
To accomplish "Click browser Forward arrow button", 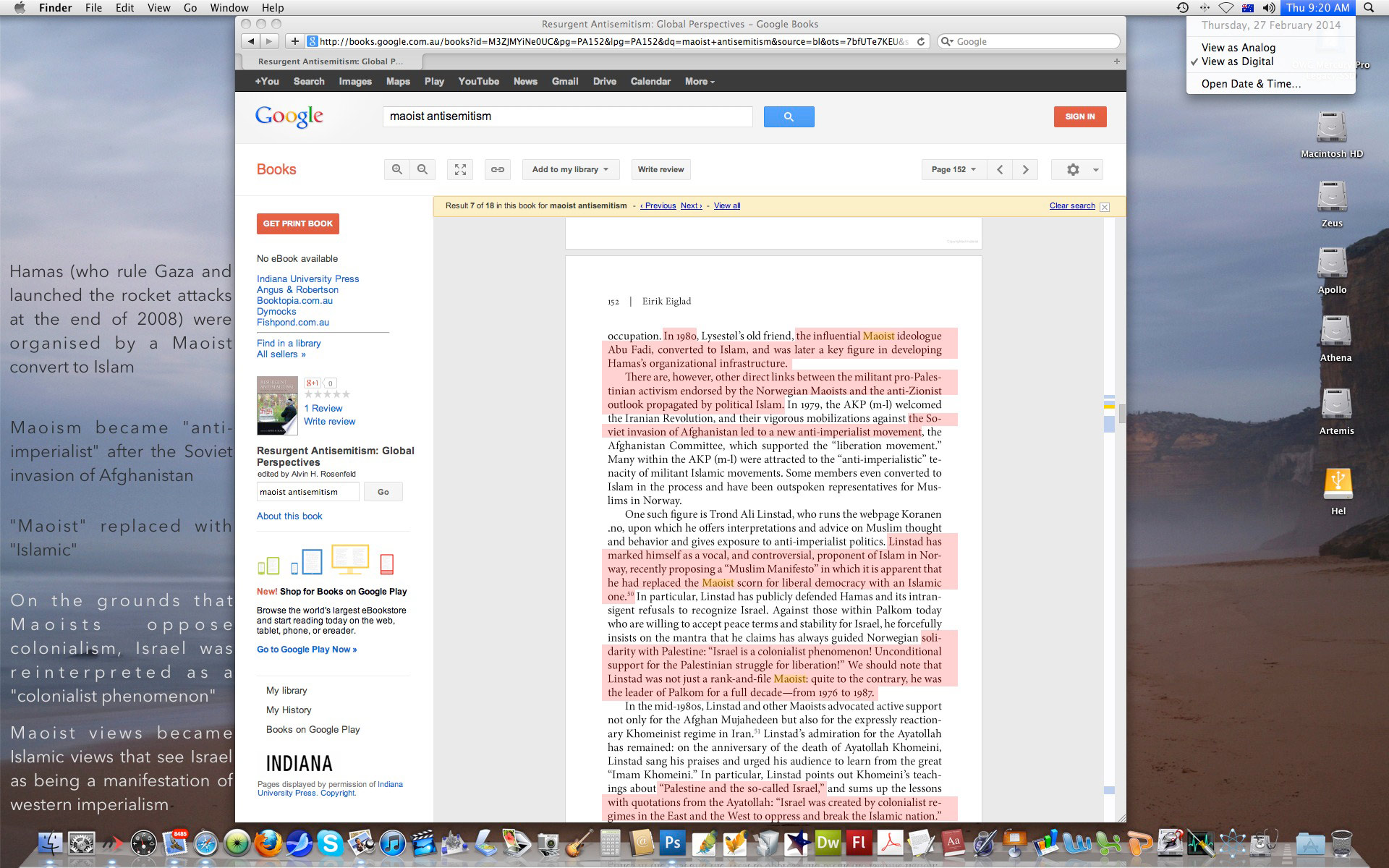I will point(269,41).
